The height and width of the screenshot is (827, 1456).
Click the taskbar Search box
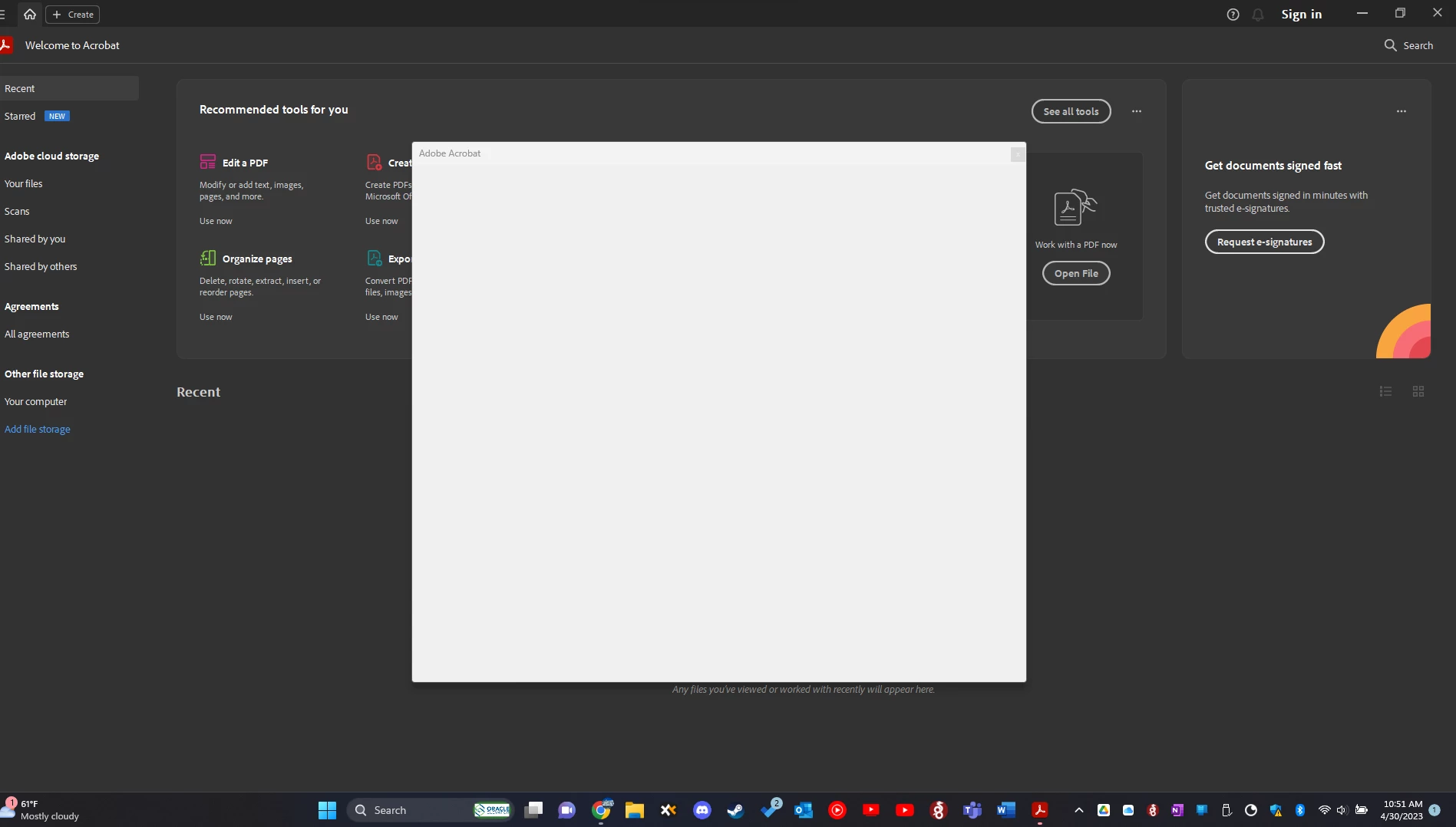point(431,810)
